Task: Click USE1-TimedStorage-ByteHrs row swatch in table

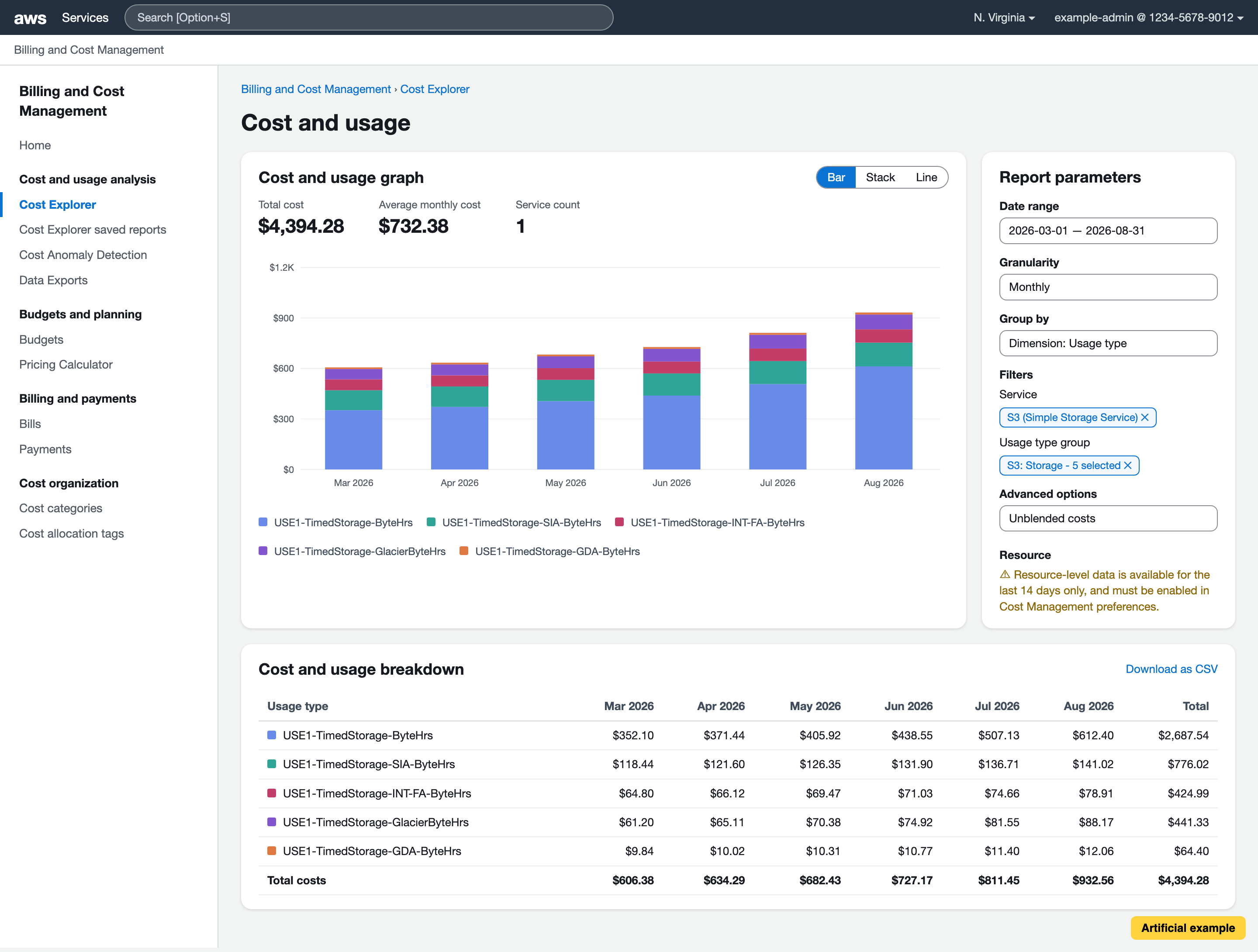Action: point(272,735)
